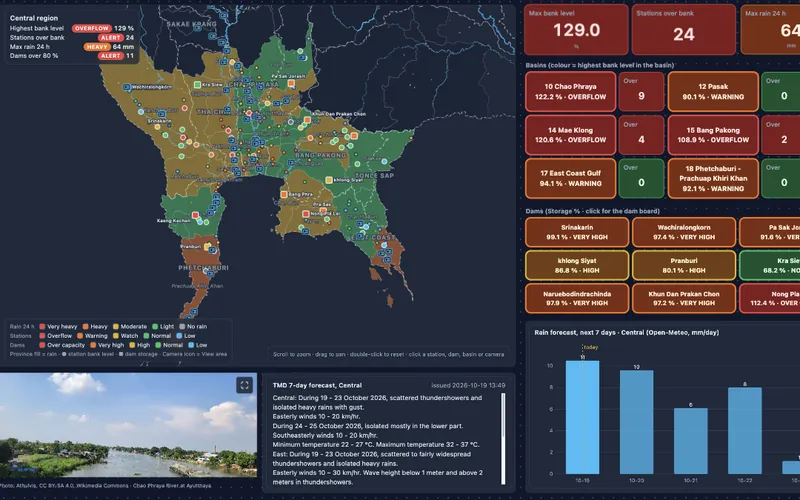Open the khlong Siyat dam card
Image resolution: width=800 pixels, height=500 pixels.
[577, 265]
